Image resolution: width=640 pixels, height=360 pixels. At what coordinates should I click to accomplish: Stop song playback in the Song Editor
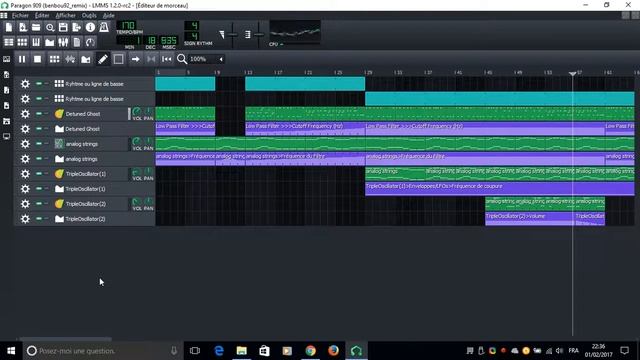click(38, 59)
